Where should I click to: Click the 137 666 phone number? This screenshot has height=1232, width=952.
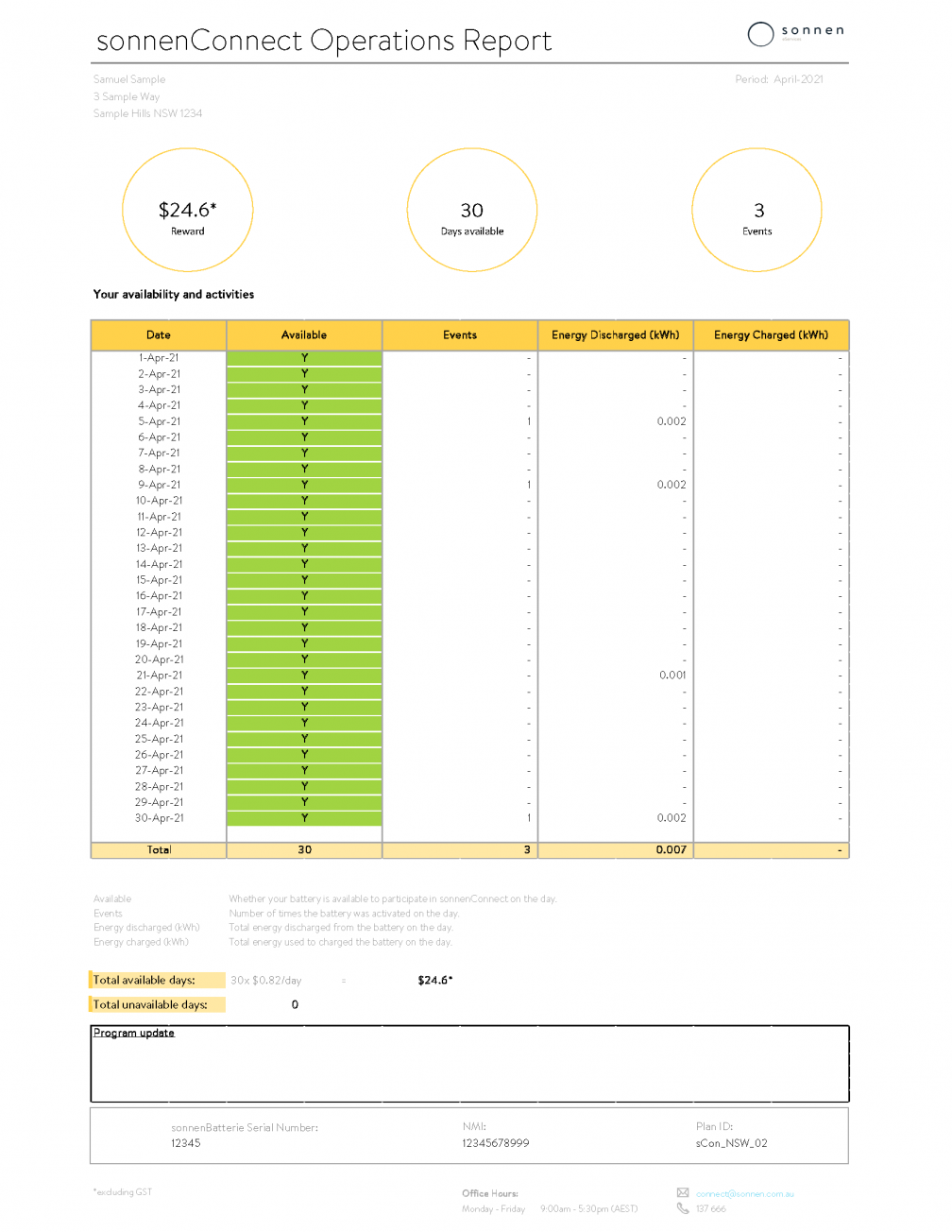pyautogui.click(x=711, y=1209)
